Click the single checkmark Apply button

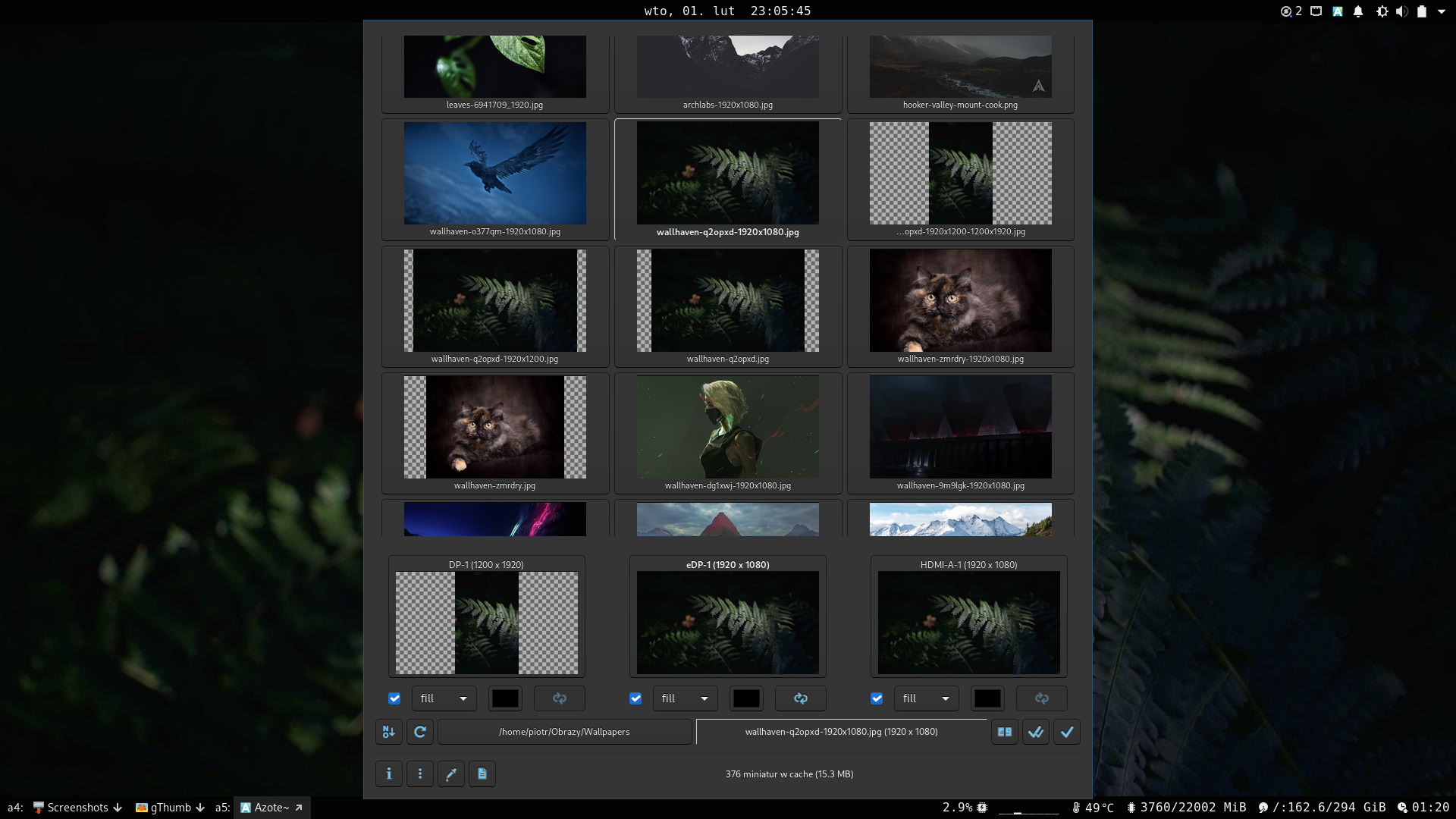[1066, 732]
